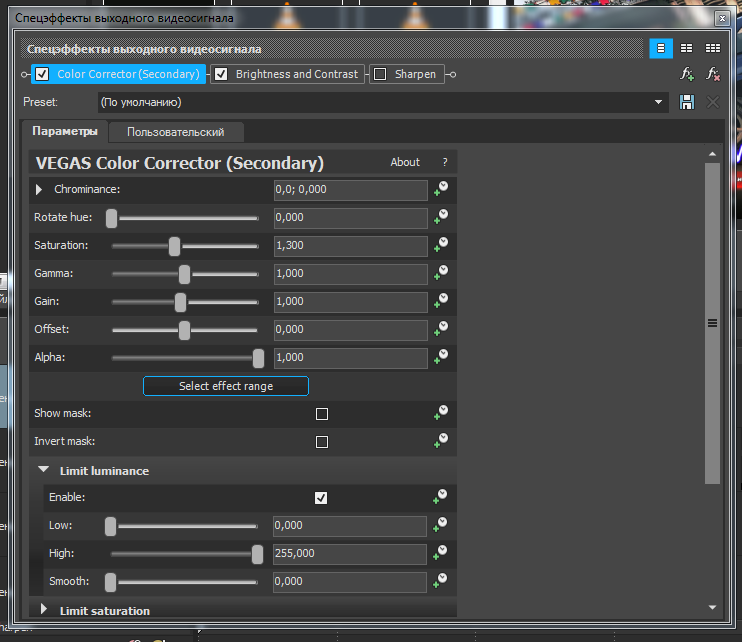Click the Offset slider handle
Image resolution: width=742 pixels, height=642 pixels.
[184, 330]
